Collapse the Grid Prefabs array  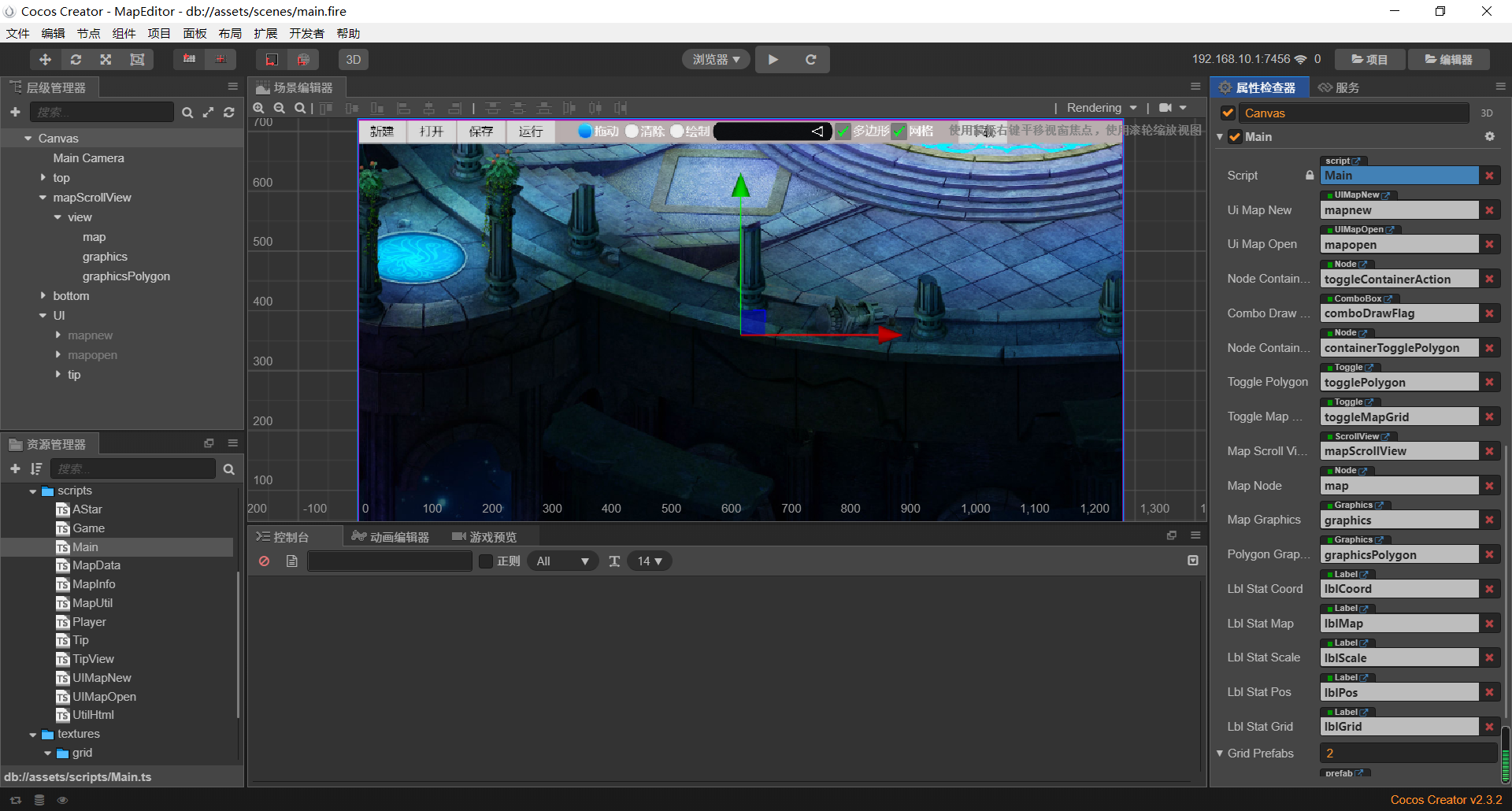(1220, 754)
